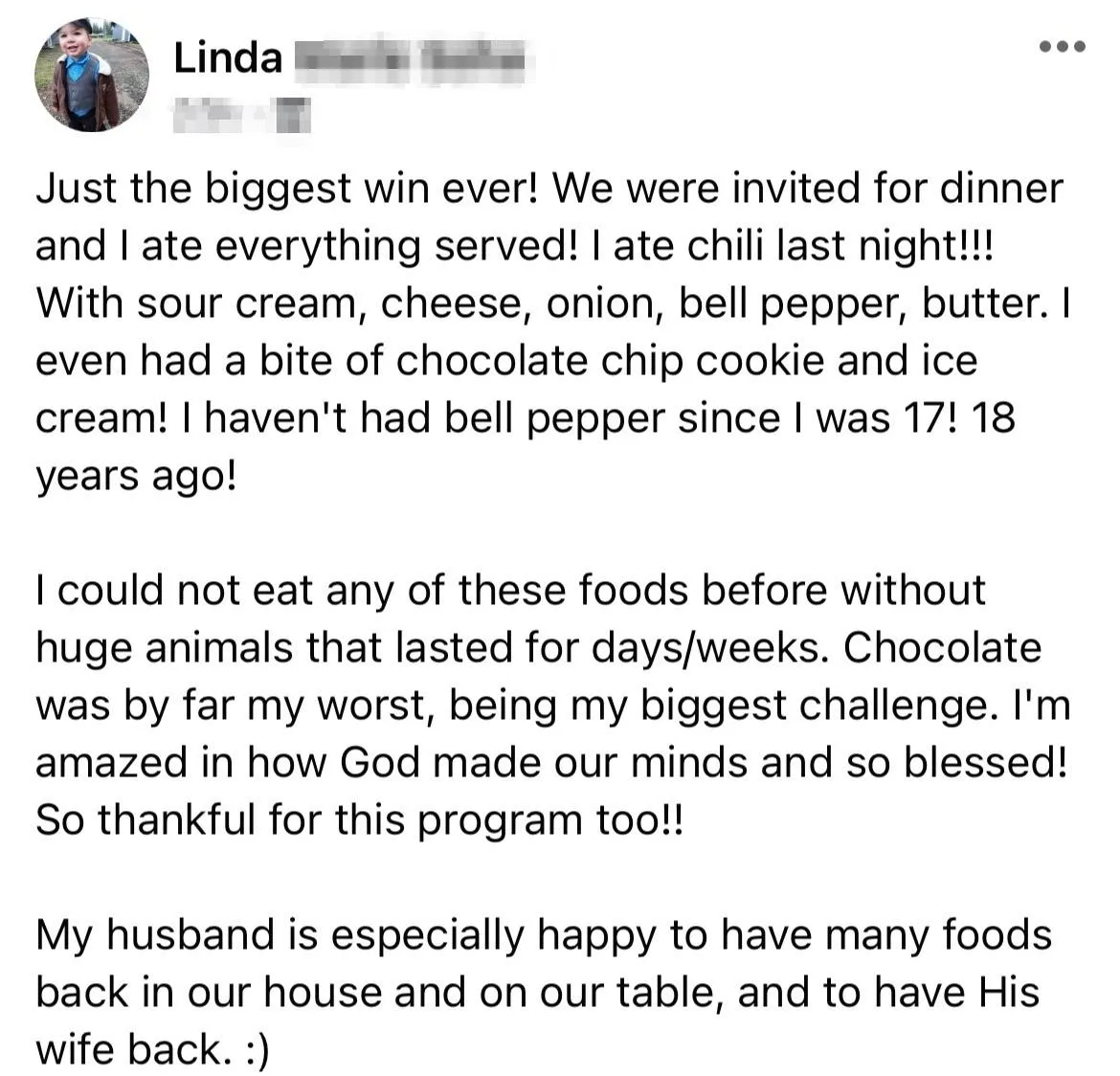This screenshot has width=1120, height=1076.
Task: Open the three-dot post options menu
Action: click(1063, 47)
